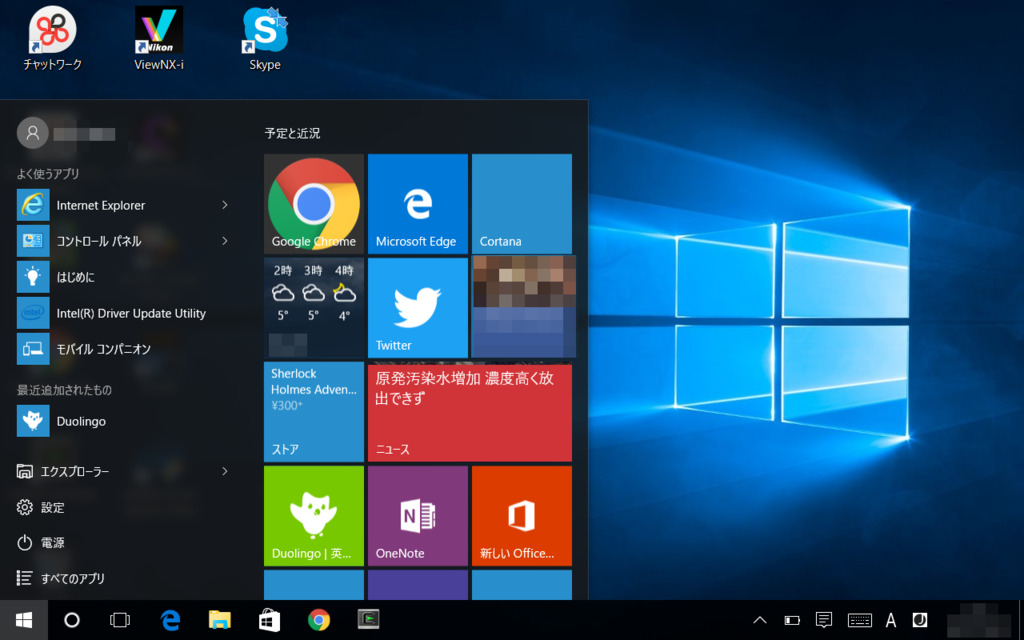The width and height of the screenshot is (1024, 640).
Task: Open the Store icon on the taskbar
Action: click(268, 620)
